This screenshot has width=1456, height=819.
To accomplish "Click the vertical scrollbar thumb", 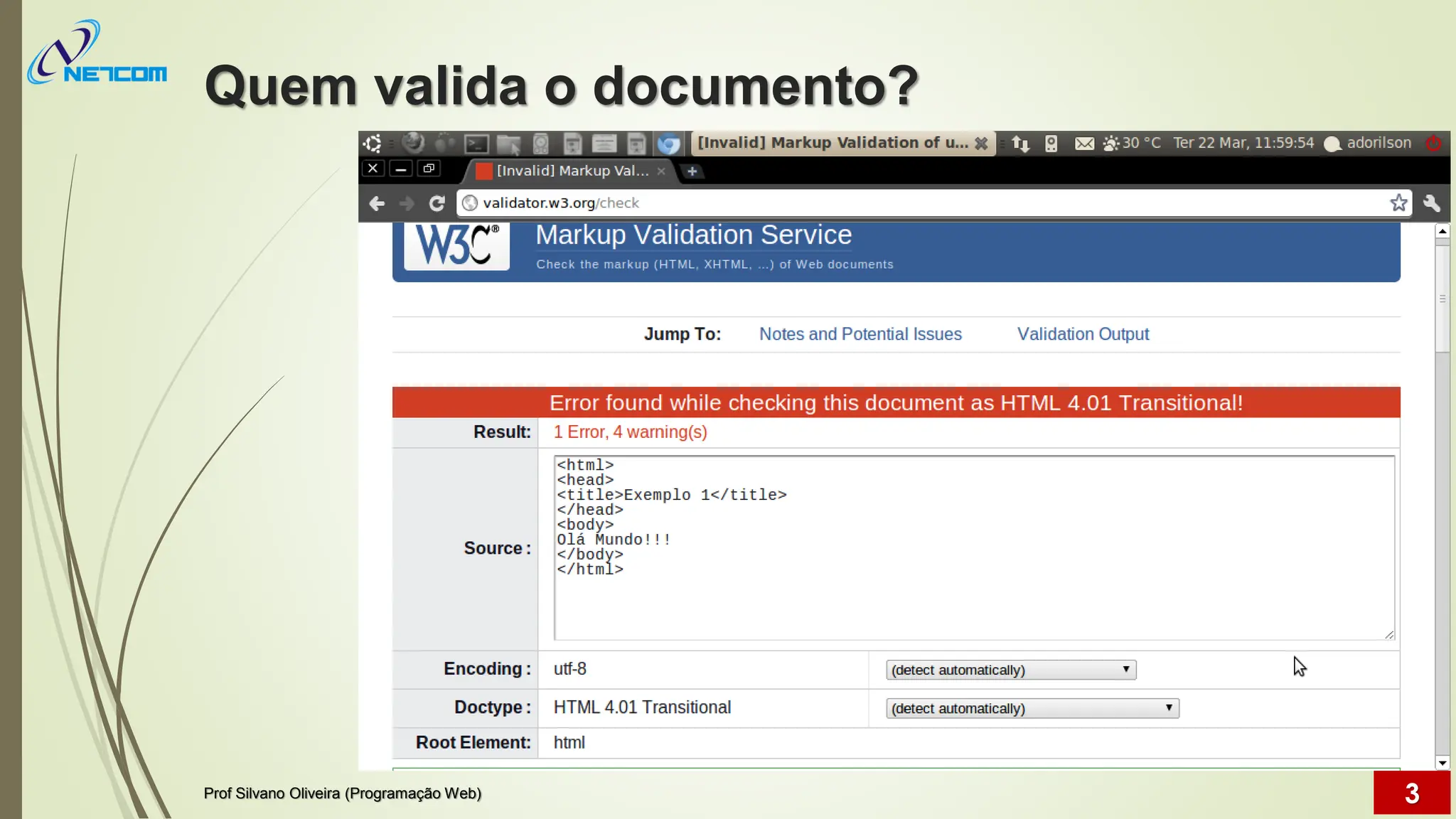I will click(1442, 299).
